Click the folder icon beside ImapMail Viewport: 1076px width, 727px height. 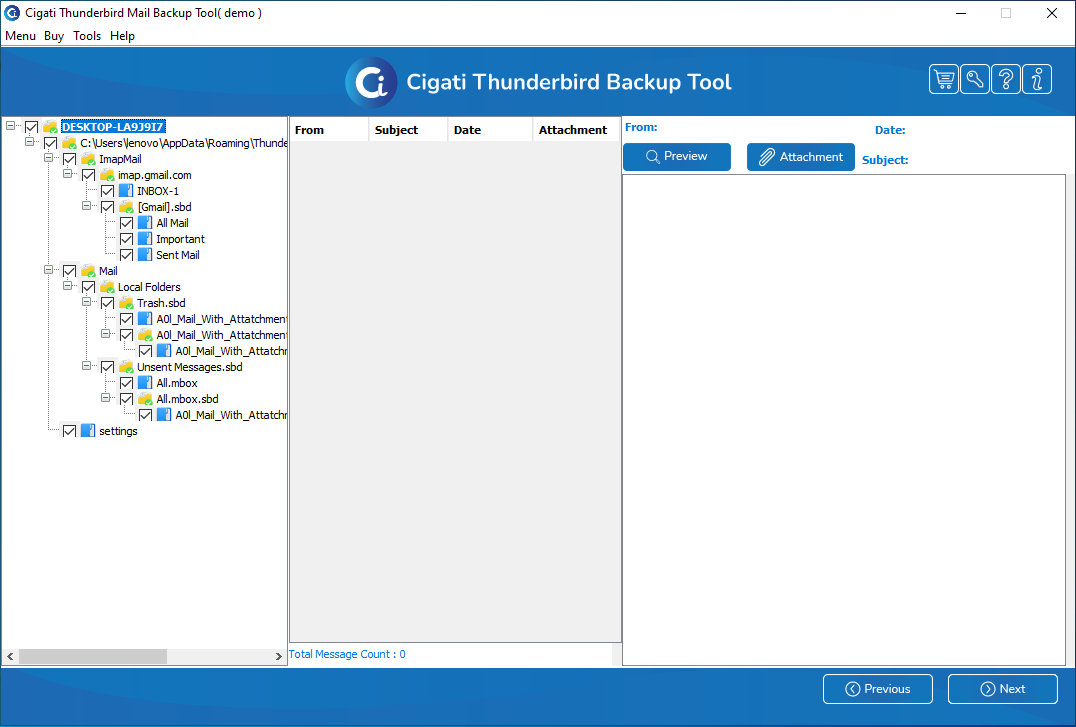click(x=89, y=159)
